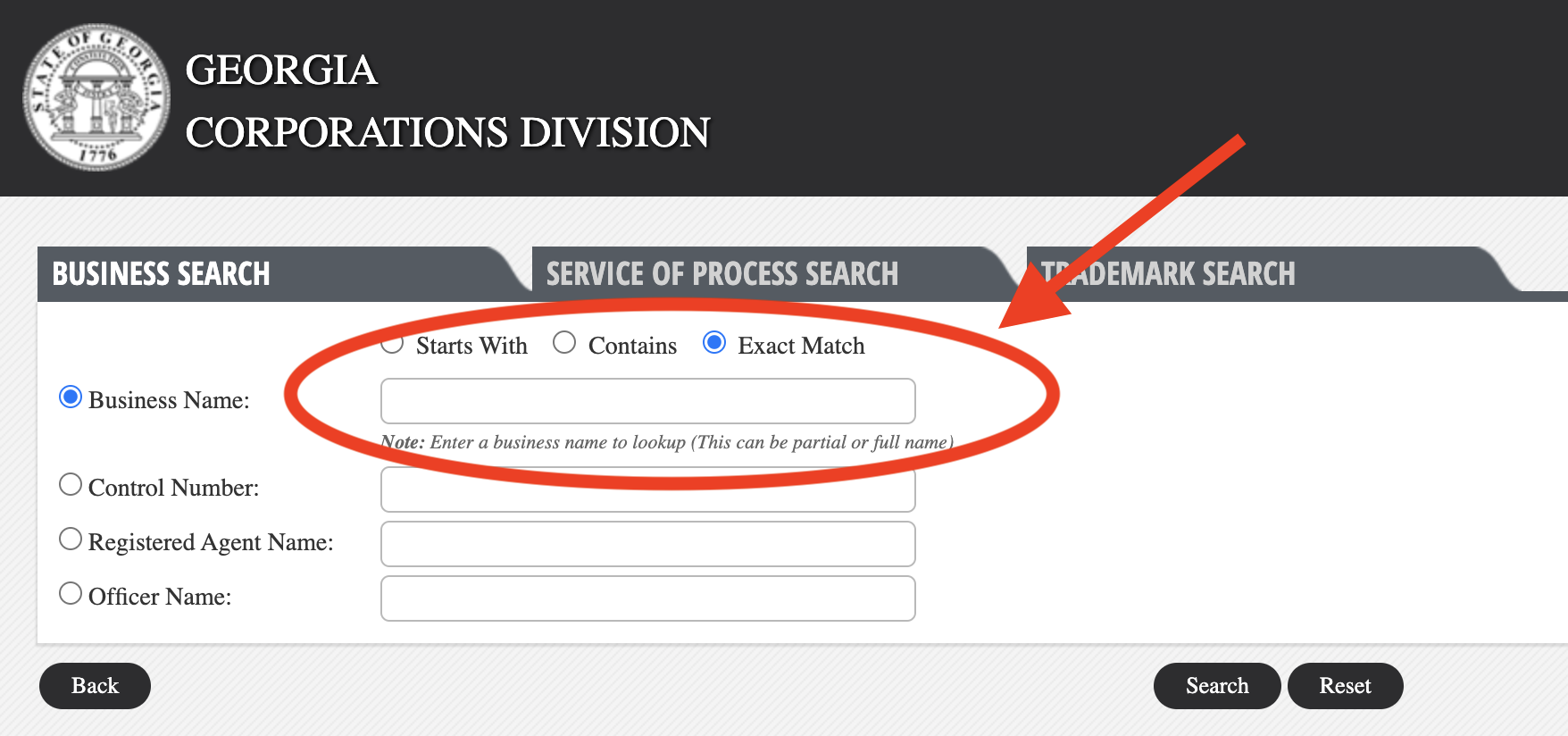Screen dimensions: 1568x736
Task: Click the Registered Agent Name text field
Action: point(647,544)
